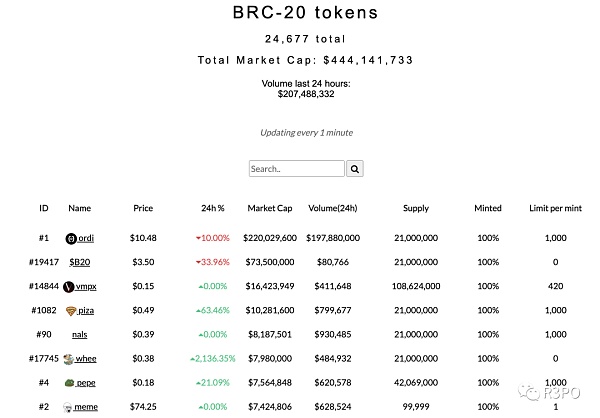The height and width of the screenshot is (418, 600).
Task: Open the nals token link
Action: pos(80,334)
